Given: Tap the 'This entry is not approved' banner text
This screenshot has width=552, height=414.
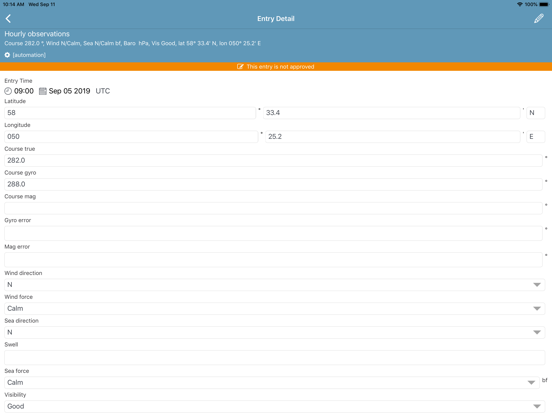Looking at the screenshot, I should [x=280, y=67].
